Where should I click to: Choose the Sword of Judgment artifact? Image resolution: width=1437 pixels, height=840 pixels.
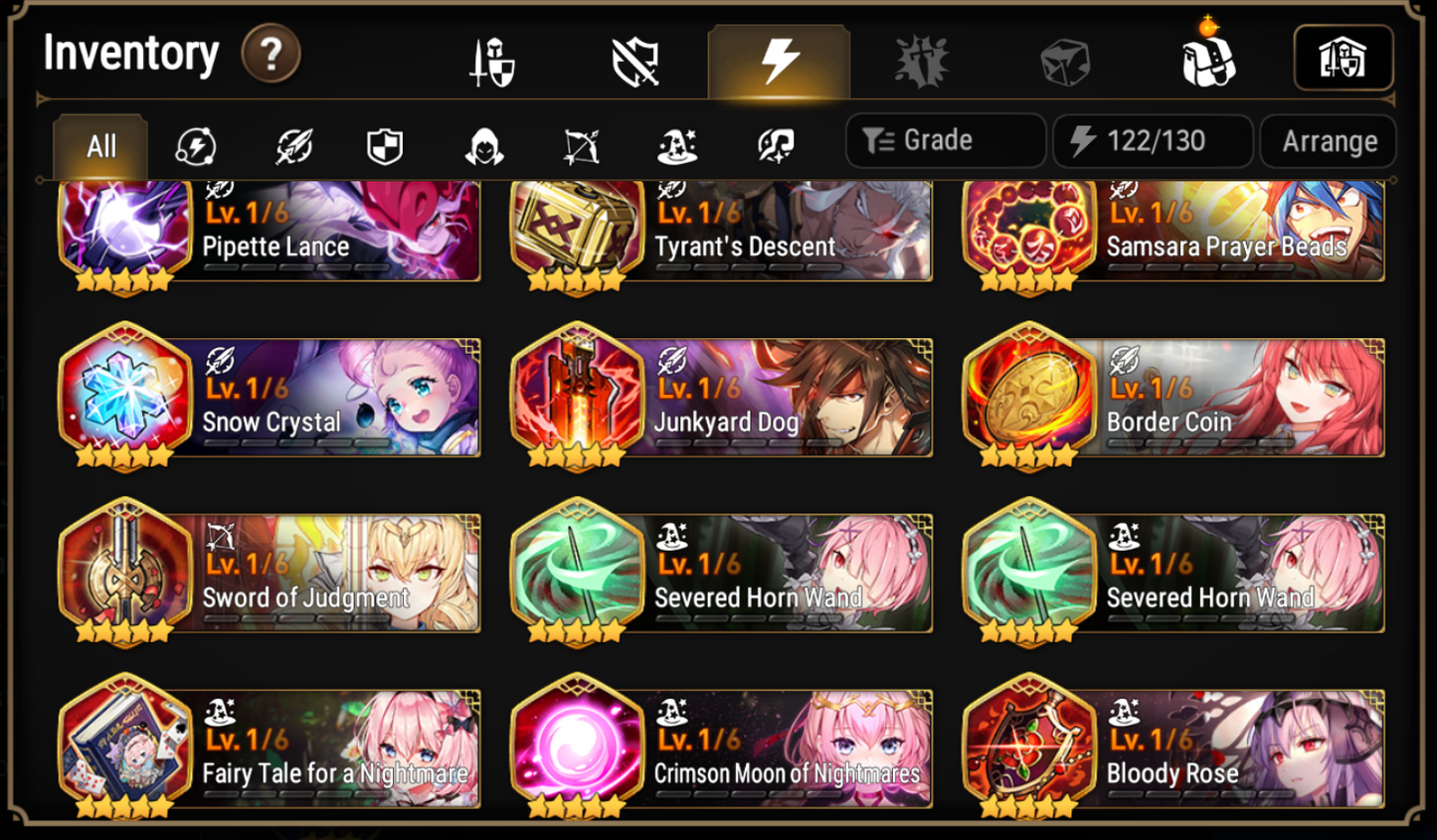click(x=269, y=572)
